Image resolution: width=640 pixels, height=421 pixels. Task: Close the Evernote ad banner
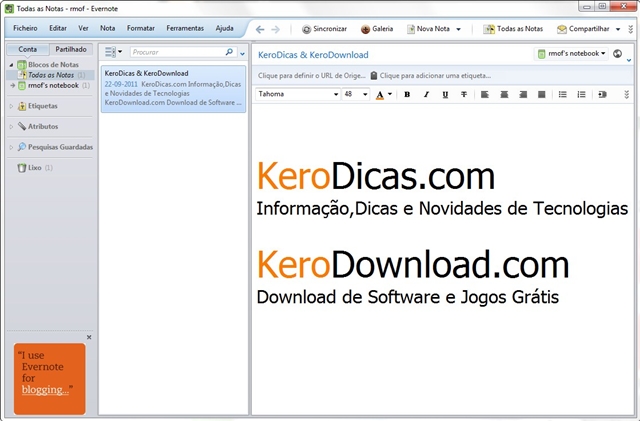tap(89, 337)
